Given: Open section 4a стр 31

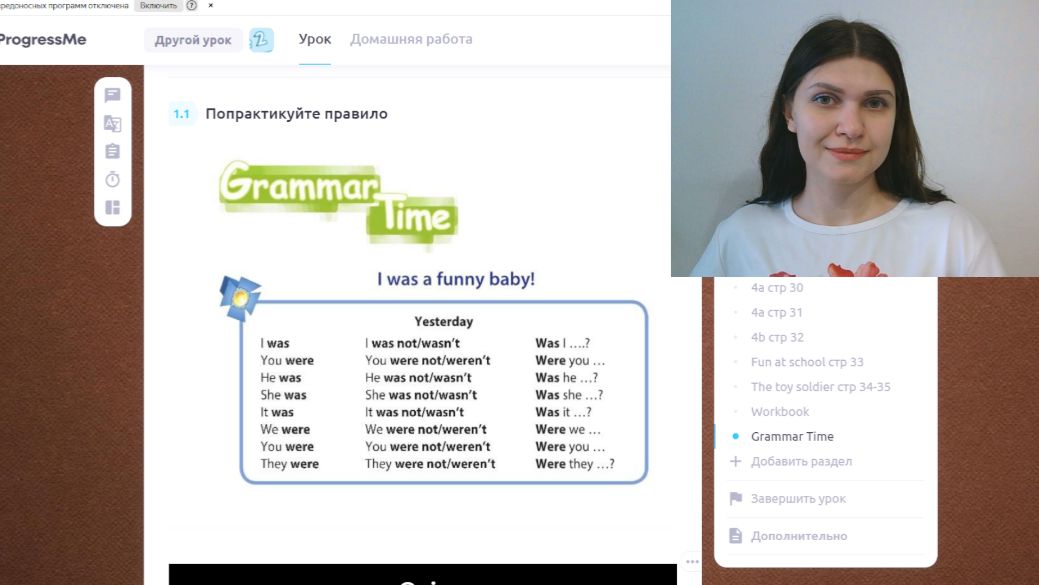Looking at the screenshot, I should click(777, 312).
